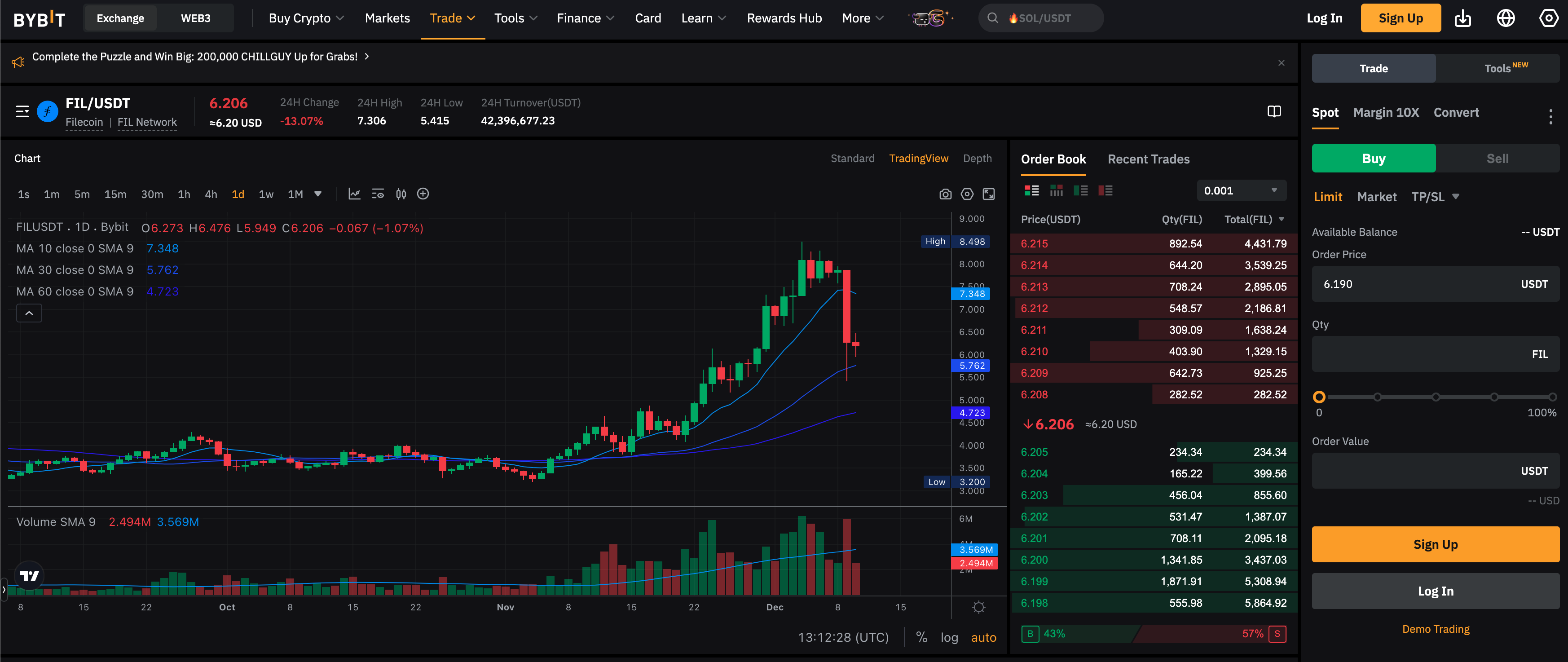Click the Demo Trading link
The width and height of the screenshot is (1568, 662).
point(1435,629)
